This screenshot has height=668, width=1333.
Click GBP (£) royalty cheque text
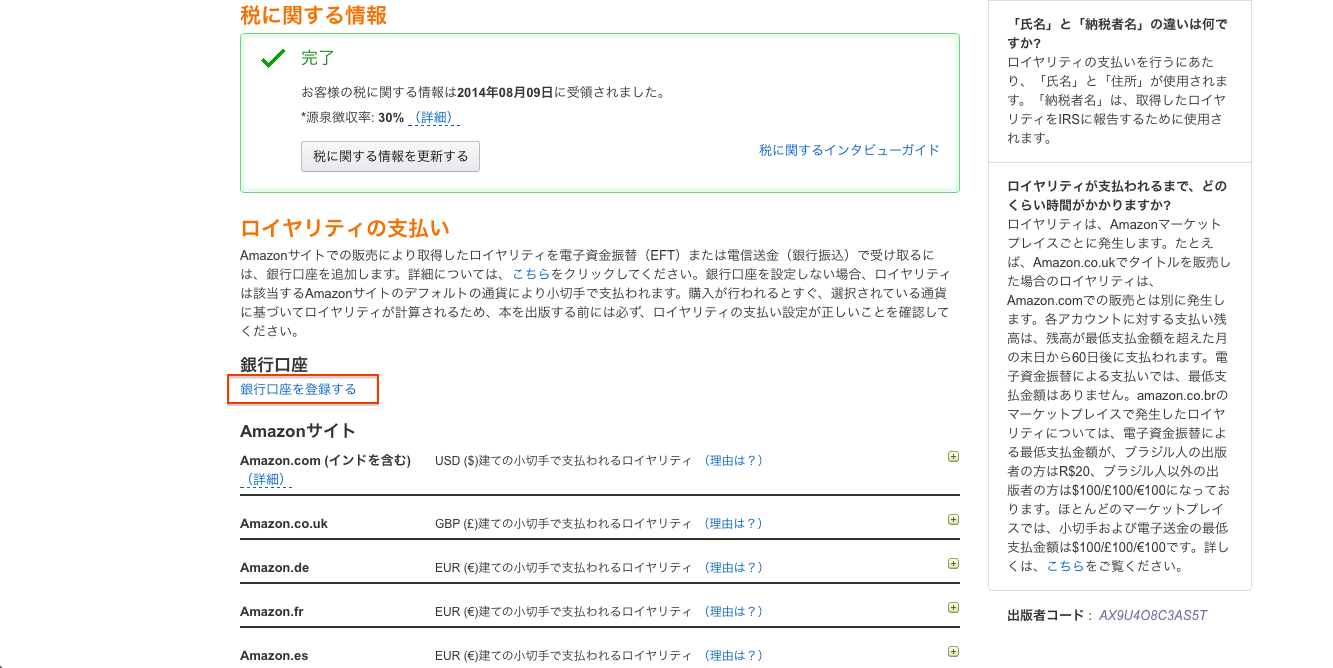tap(563, 523)
